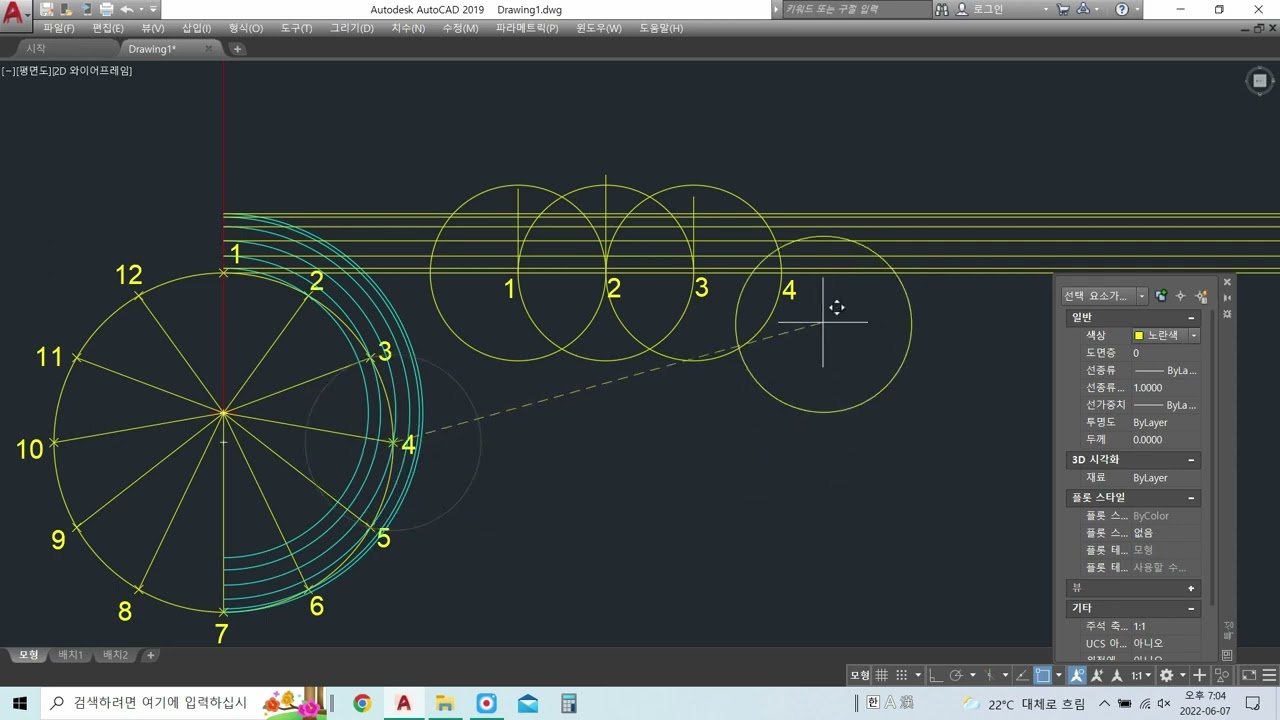Click the Quick Select icon in Properties

[1201, 296]
